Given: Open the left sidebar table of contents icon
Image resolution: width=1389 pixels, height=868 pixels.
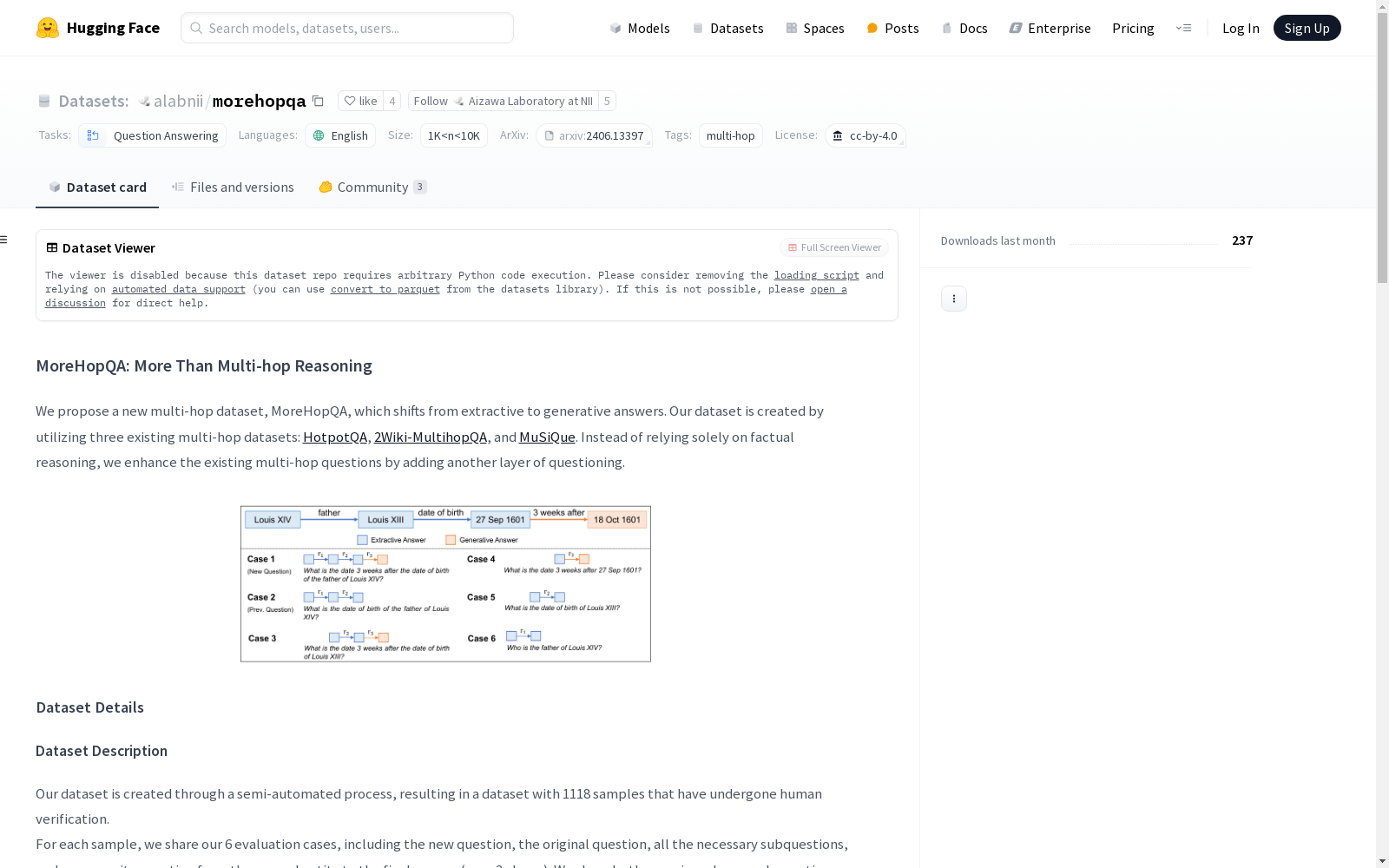Looking at the screenshot, I should (4, 240).
